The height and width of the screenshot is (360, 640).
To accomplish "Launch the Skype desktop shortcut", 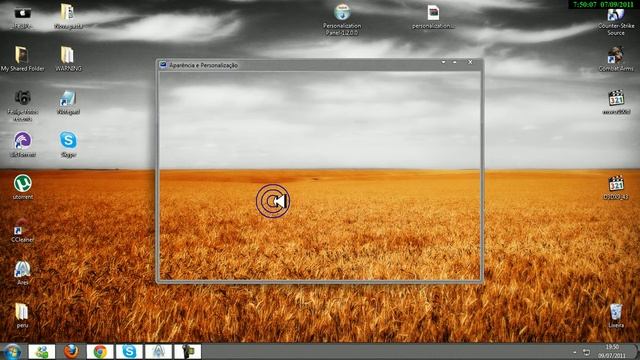I will click(68, 140).
